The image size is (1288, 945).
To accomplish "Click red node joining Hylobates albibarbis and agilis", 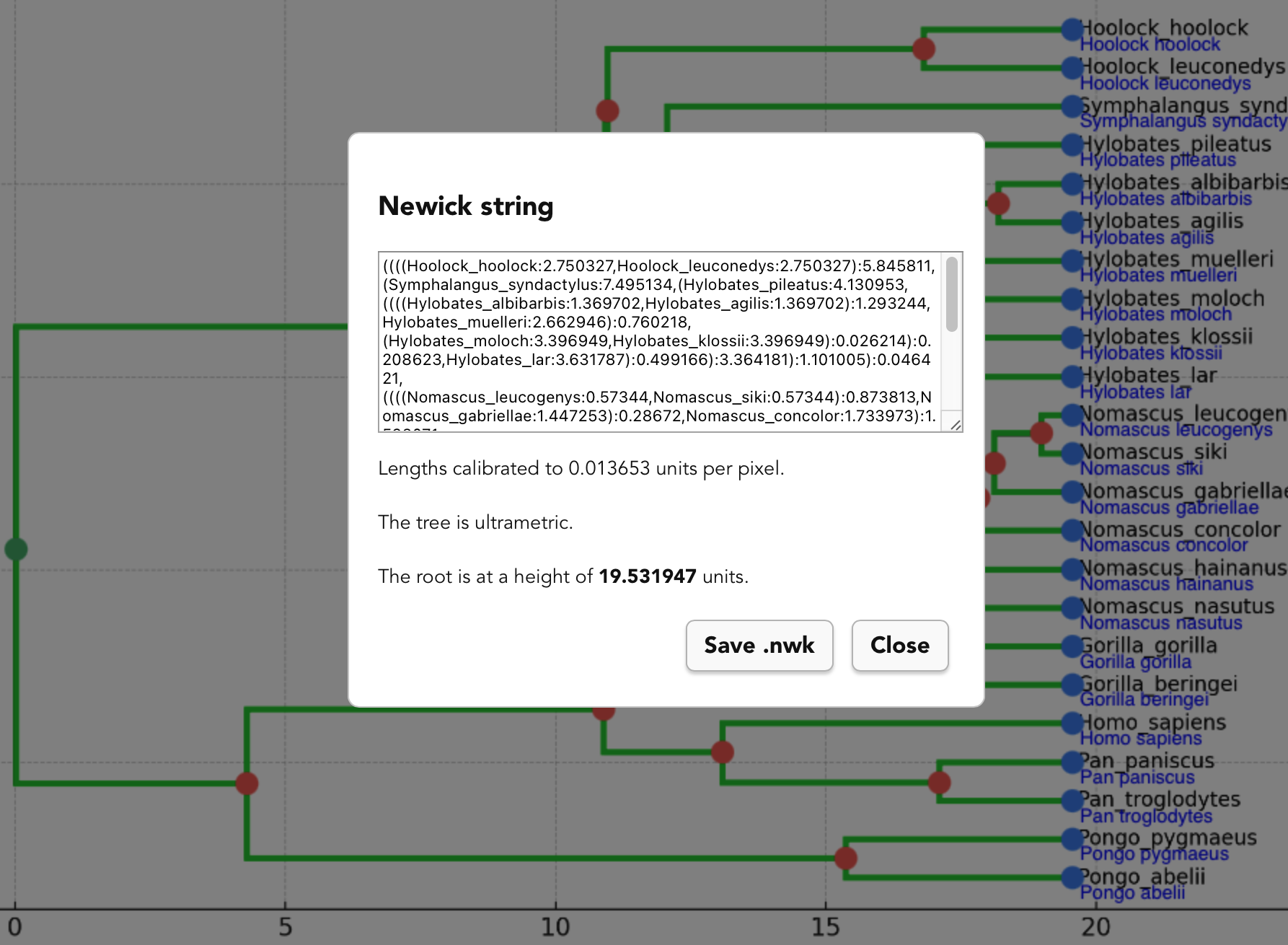I will point(998,203).
